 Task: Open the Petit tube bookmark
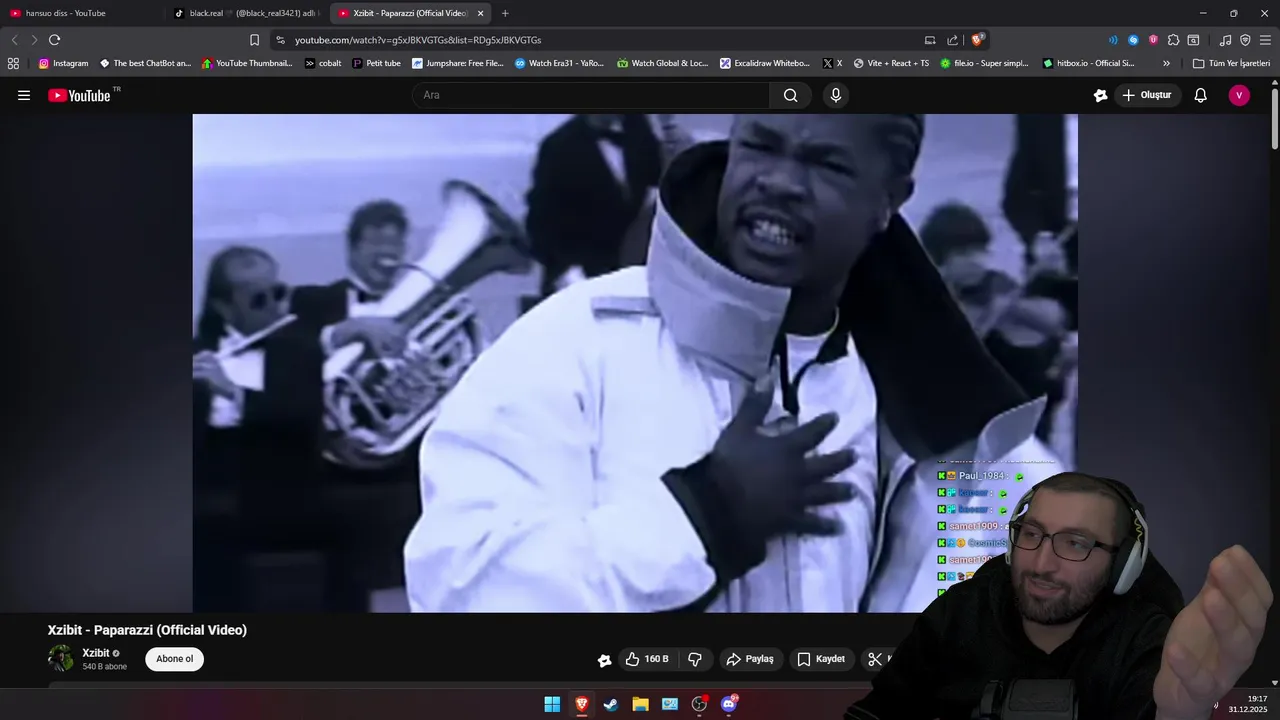[376, 63]
